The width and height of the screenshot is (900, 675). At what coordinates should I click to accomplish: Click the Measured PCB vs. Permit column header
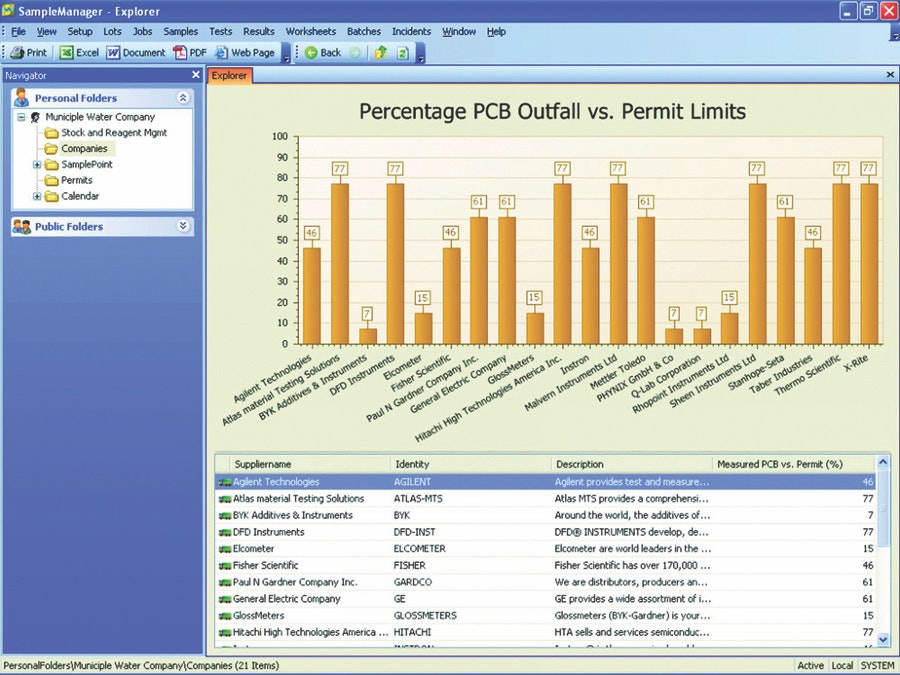click(x=780, y=464)
